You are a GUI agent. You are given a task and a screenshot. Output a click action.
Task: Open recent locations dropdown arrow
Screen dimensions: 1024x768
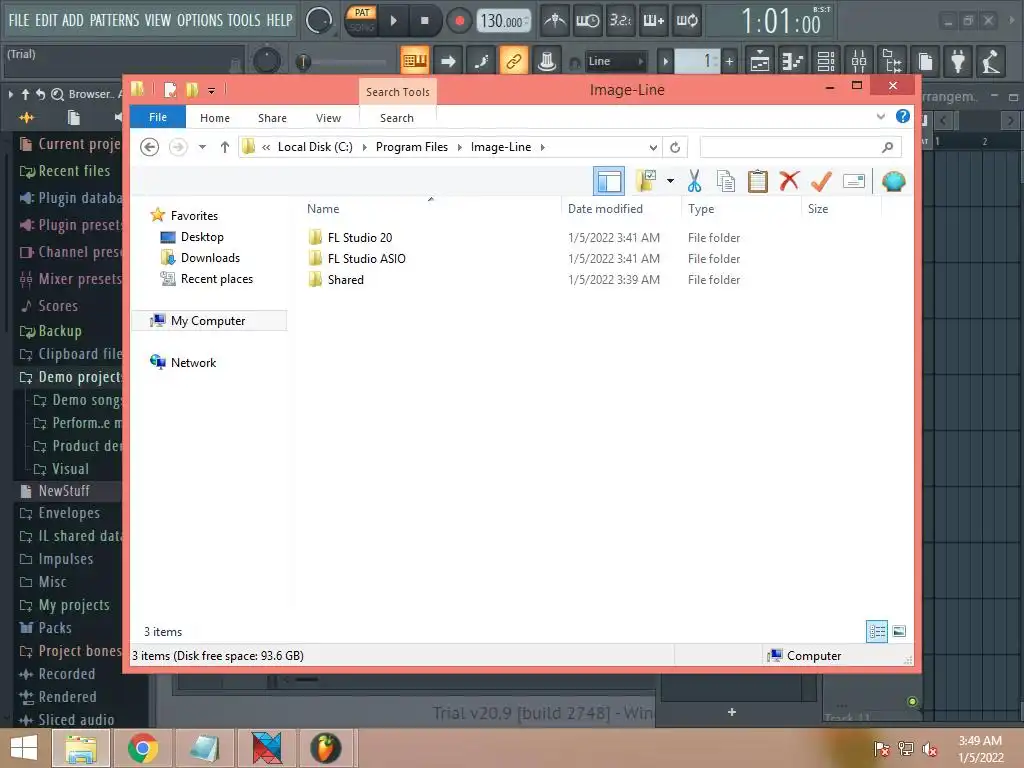point(202,147)
